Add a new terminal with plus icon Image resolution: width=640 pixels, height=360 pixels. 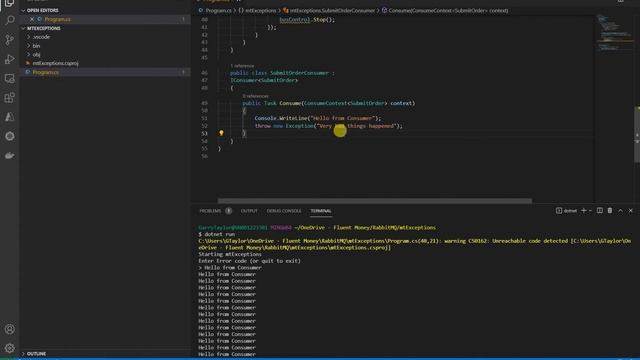(x=584, y=211)
